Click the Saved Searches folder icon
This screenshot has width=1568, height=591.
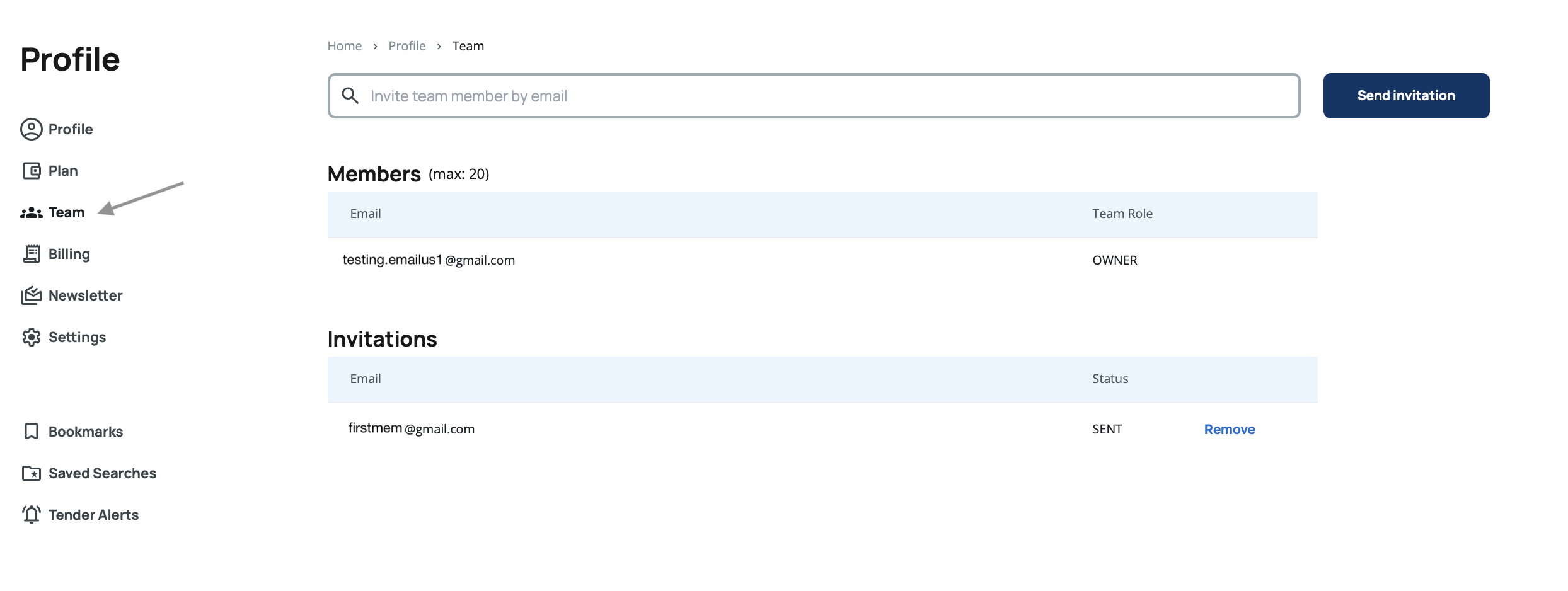click(32, 473)
